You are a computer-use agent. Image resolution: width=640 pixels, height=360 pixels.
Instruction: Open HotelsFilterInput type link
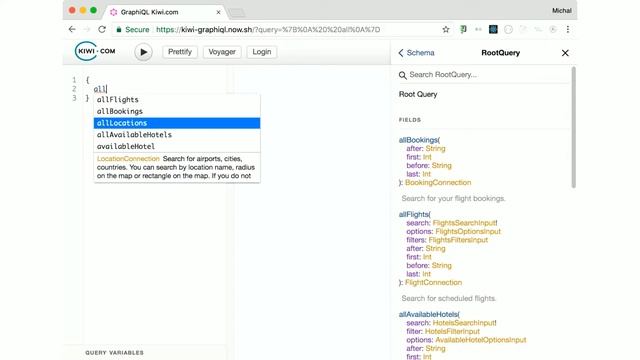(452, 331)
